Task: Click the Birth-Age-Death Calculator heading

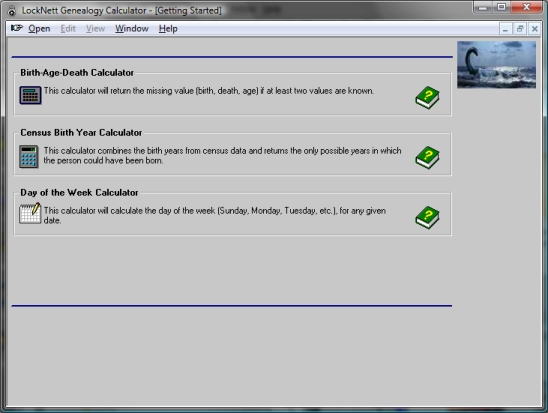Action: [x=77, y=73]
